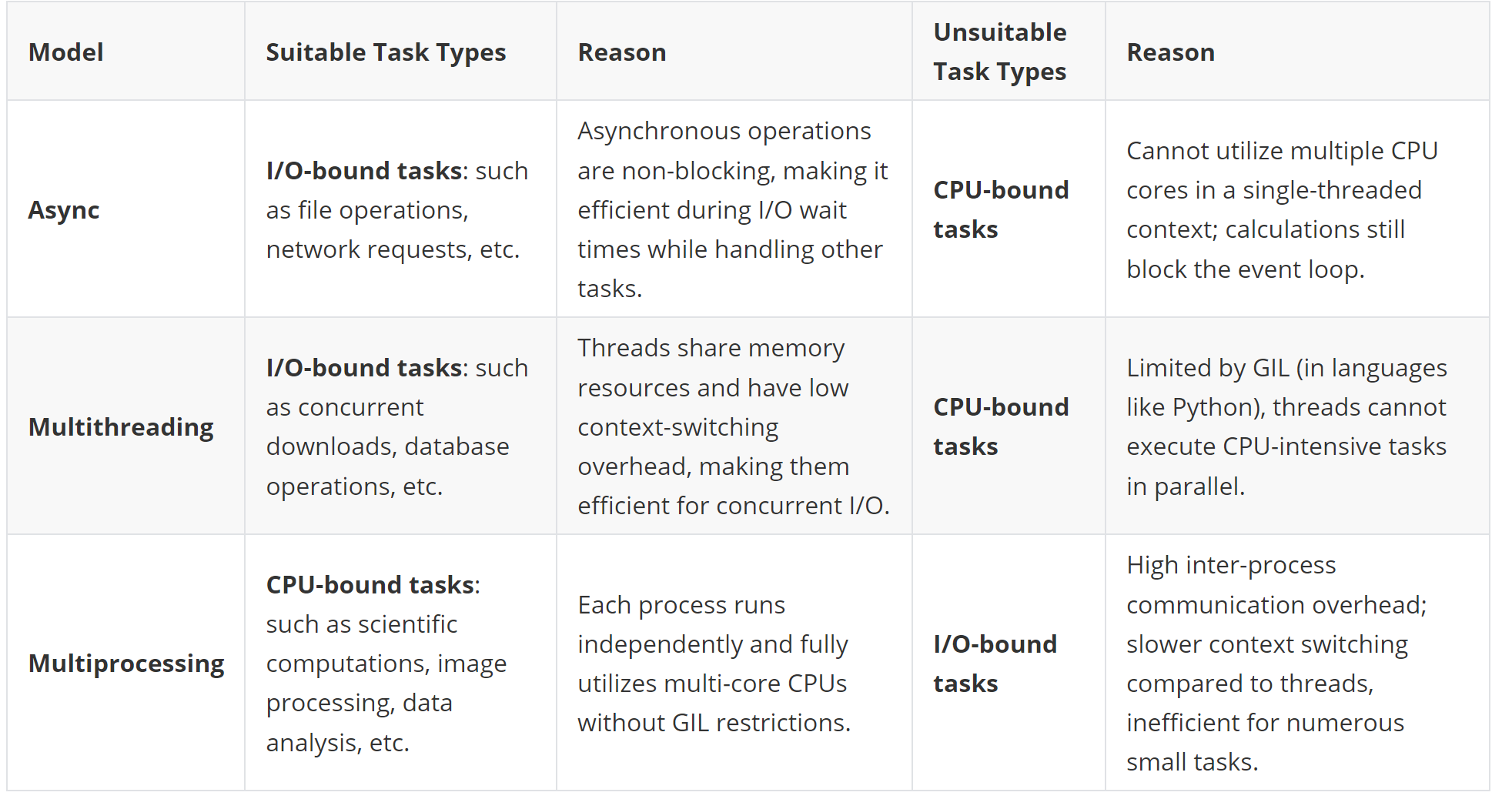Click Async's unsuitable CPU-bound tasks cell
The width and height of the screenshot is (1512, 799).
(1009, 209)
